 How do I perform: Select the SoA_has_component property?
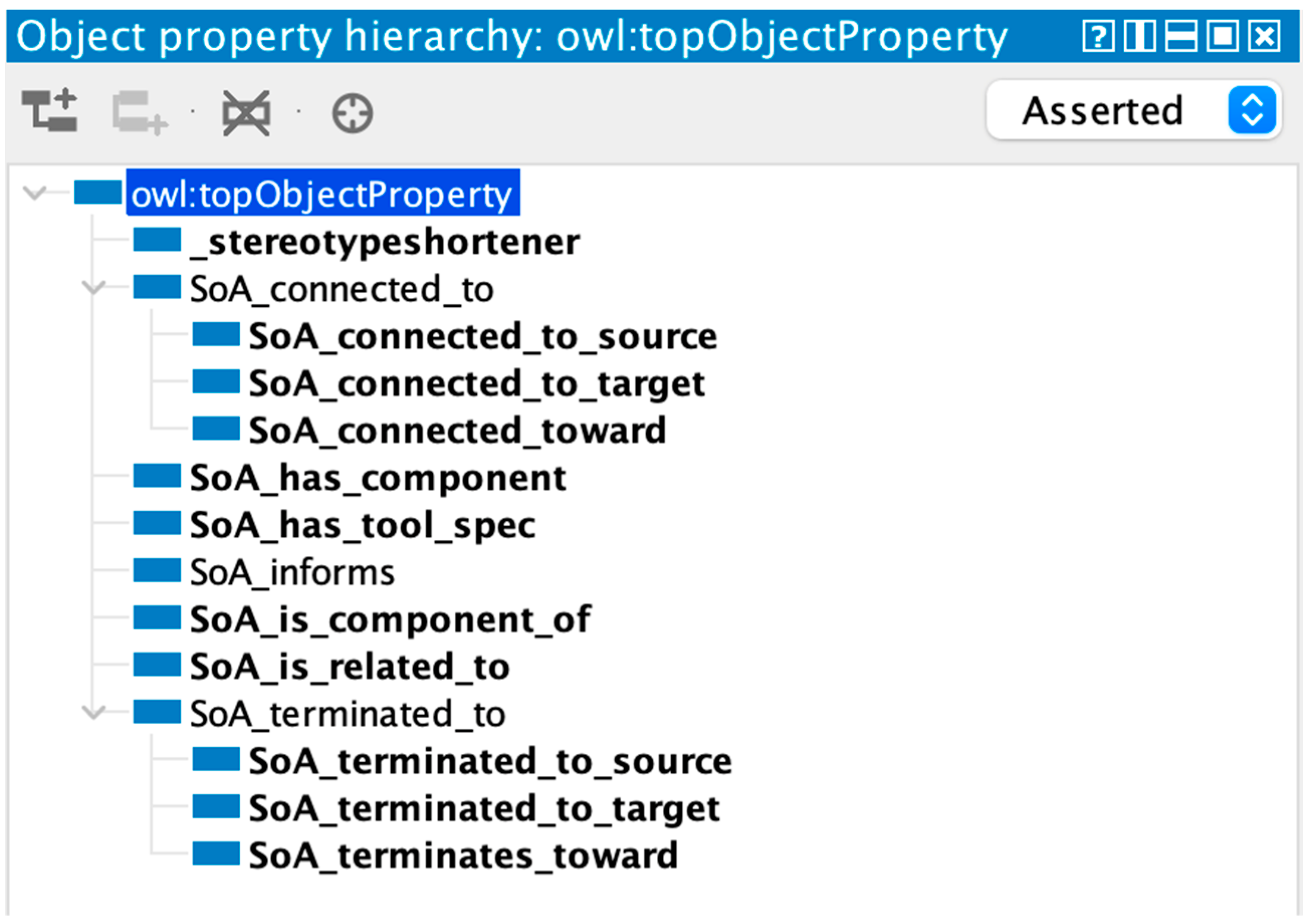click(x=378, y=477)
